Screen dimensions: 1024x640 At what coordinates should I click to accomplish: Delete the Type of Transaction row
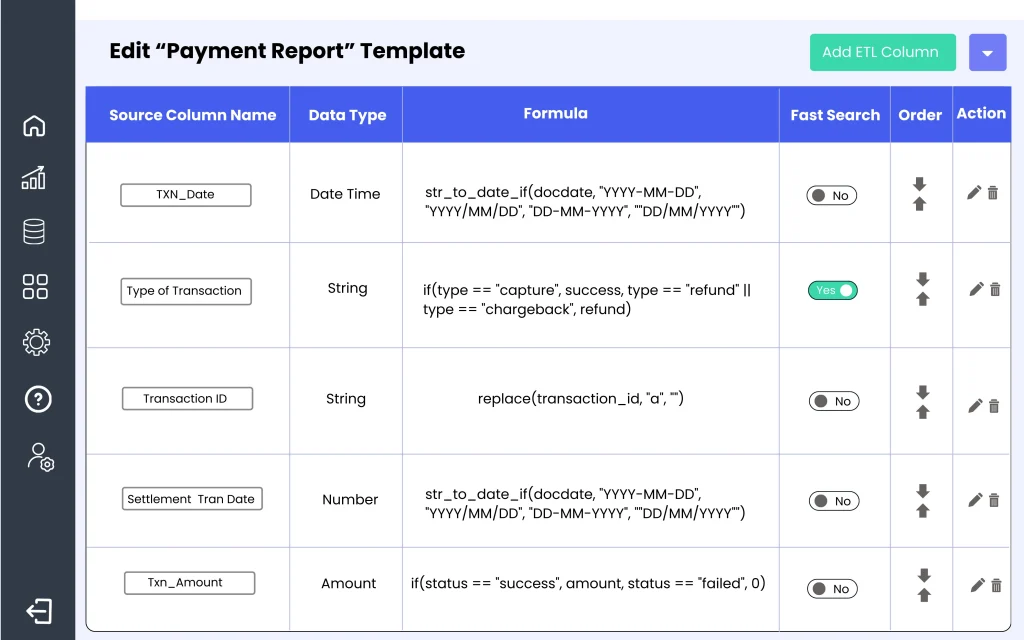(995, 289)
